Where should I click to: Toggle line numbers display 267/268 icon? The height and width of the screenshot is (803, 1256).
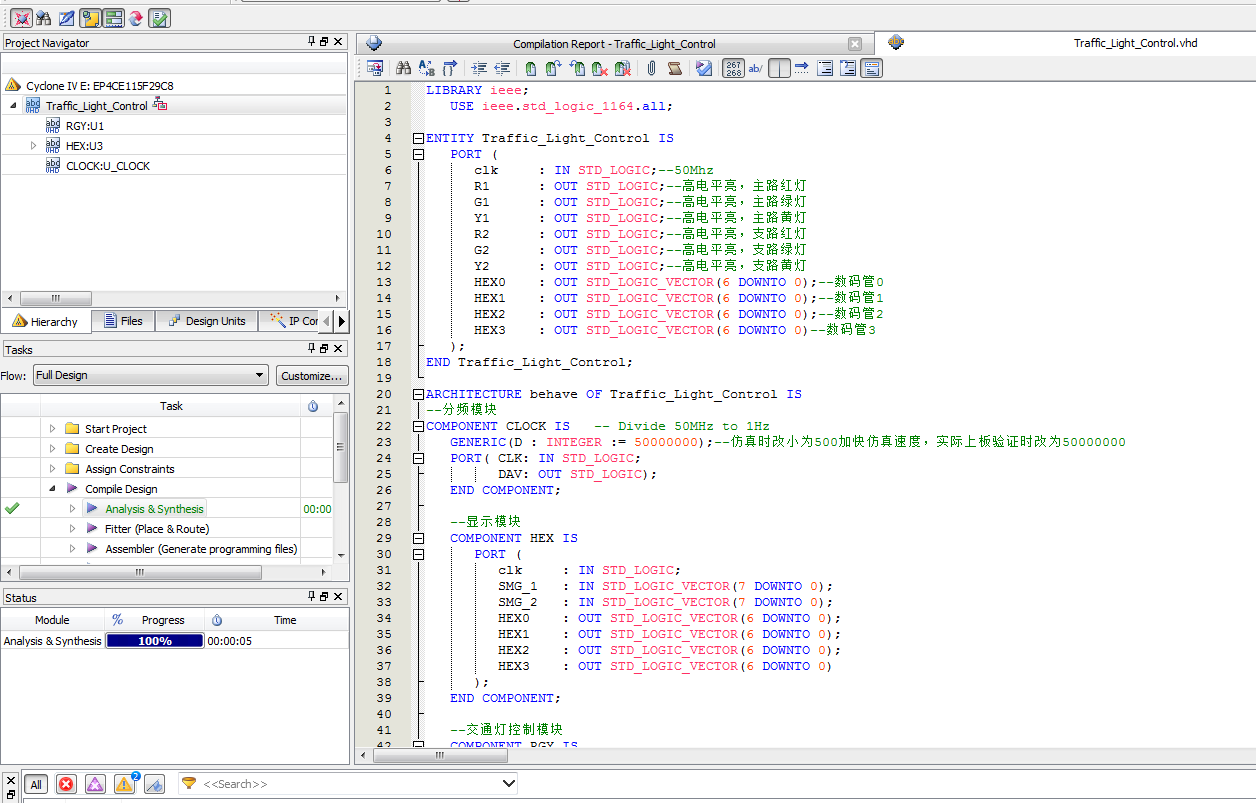[x=733, y=68]
